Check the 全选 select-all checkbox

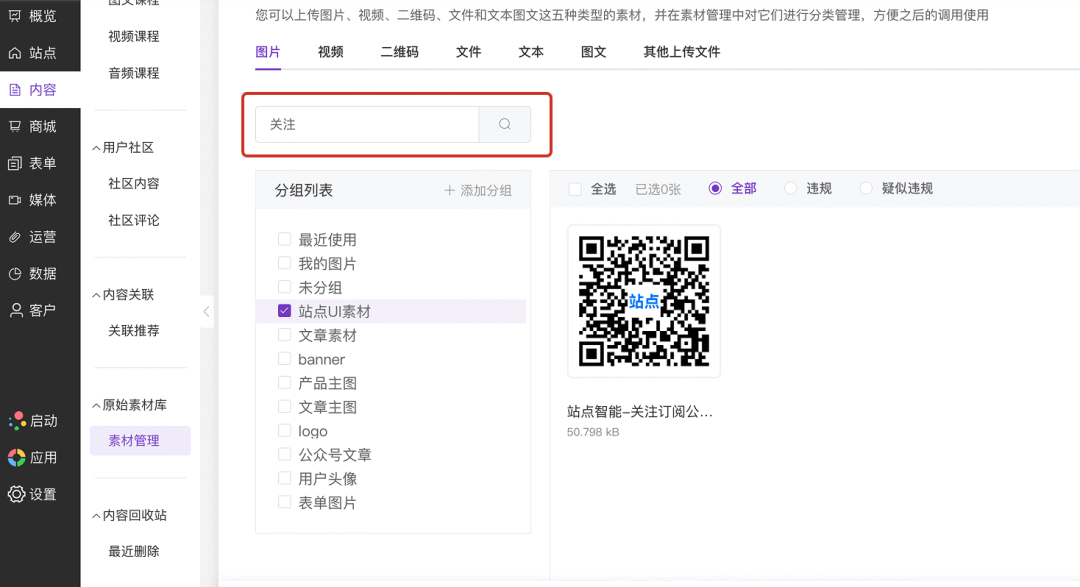(x=575, y=188)
